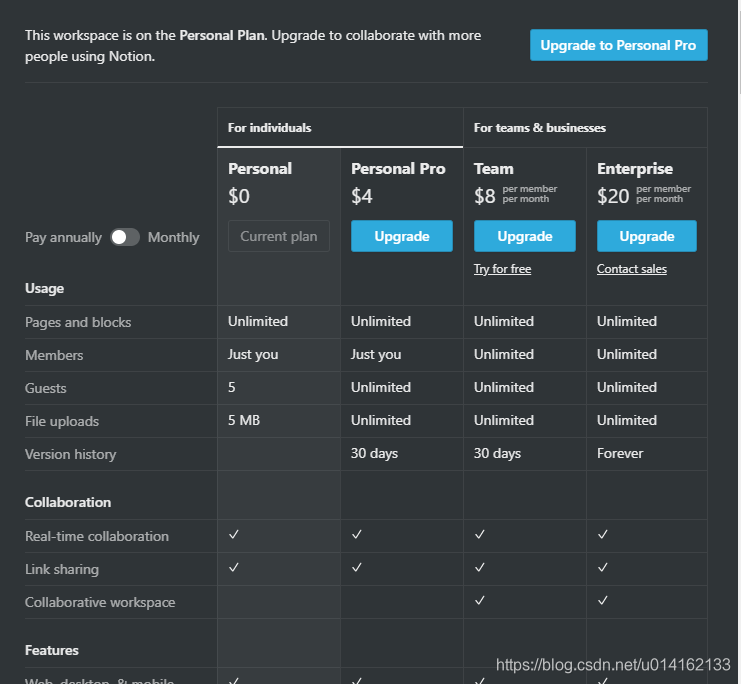
Task: Click Enterprise's Real-time collaboration checkmark
Action: [603, 534]
